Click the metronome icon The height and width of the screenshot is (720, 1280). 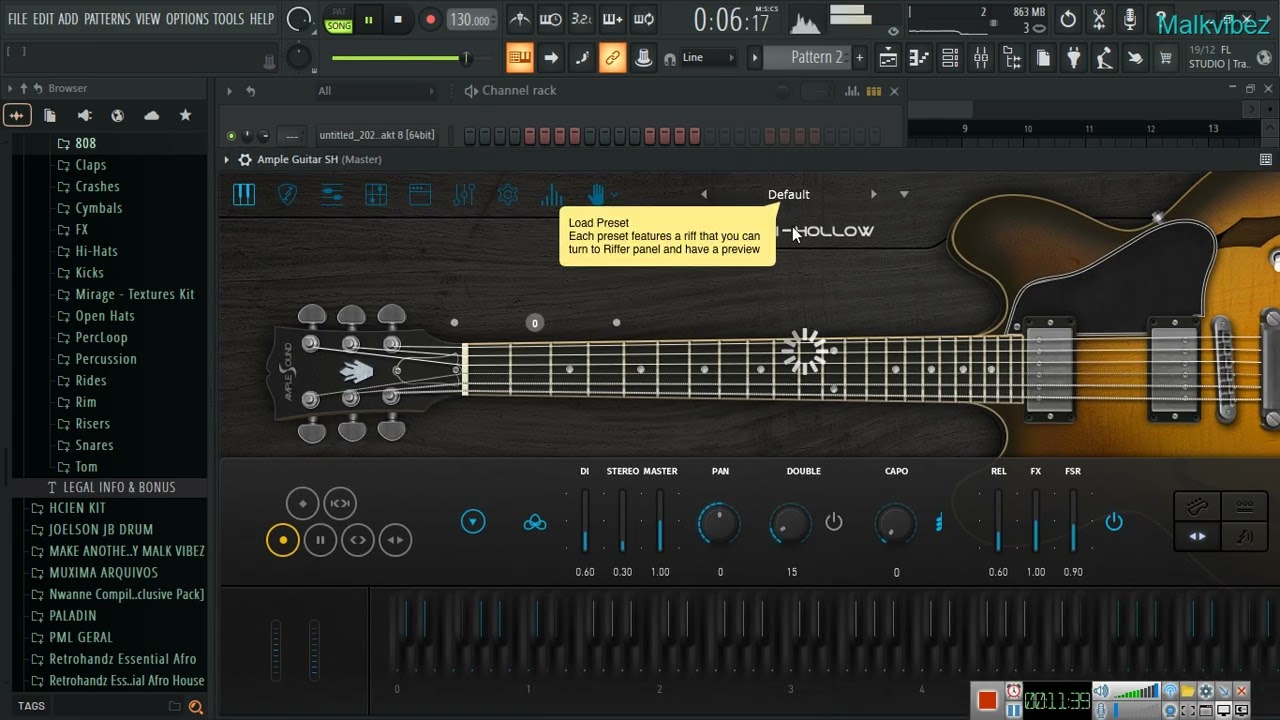520,19
